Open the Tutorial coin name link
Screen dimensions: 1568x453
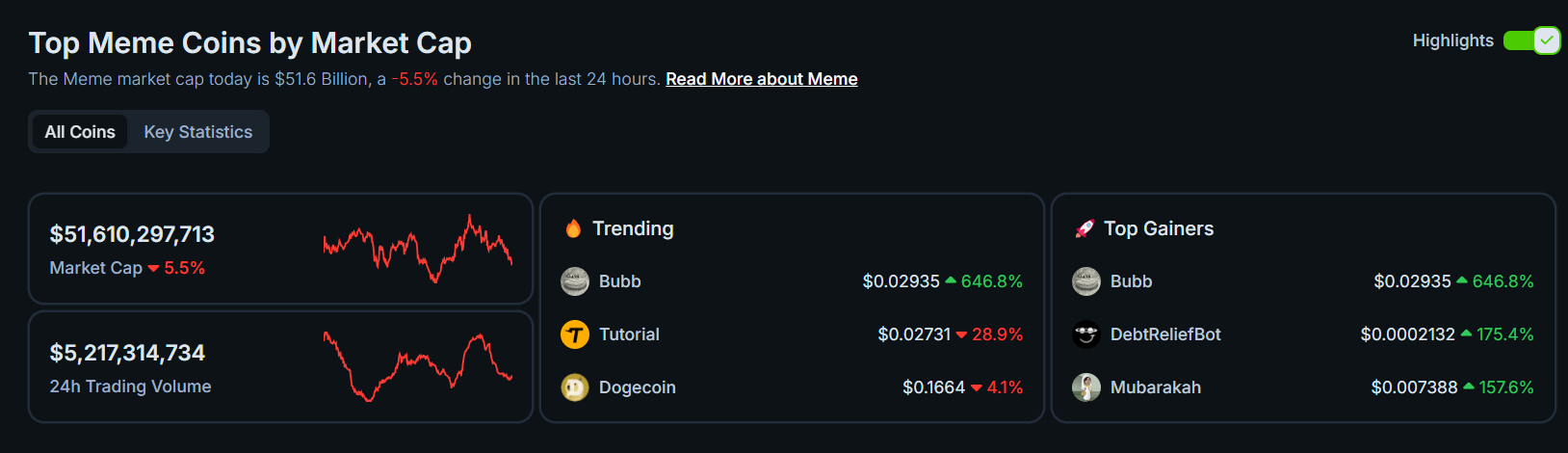[629, 334]
